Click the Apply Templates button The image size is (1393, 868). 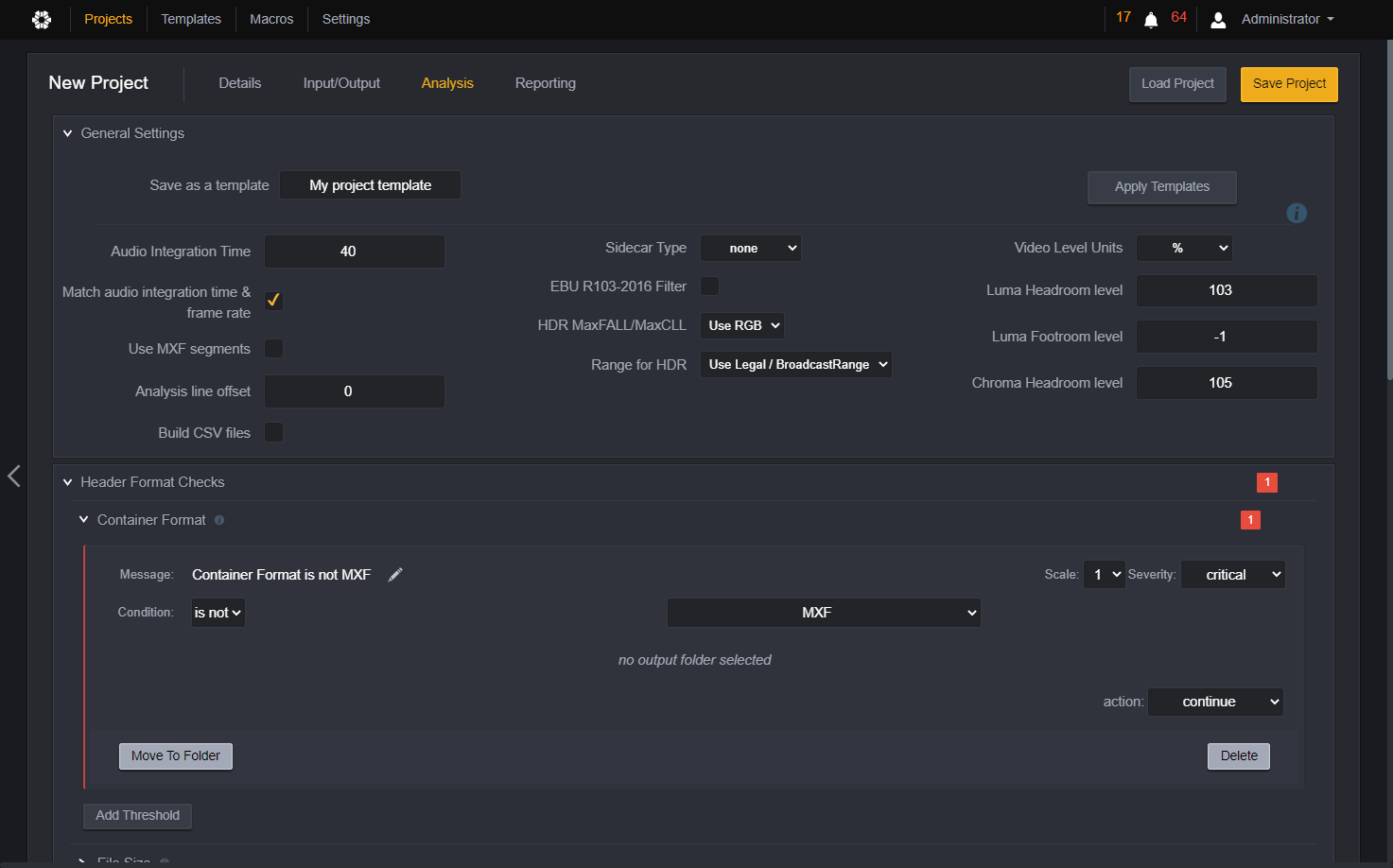(1162, 187)
